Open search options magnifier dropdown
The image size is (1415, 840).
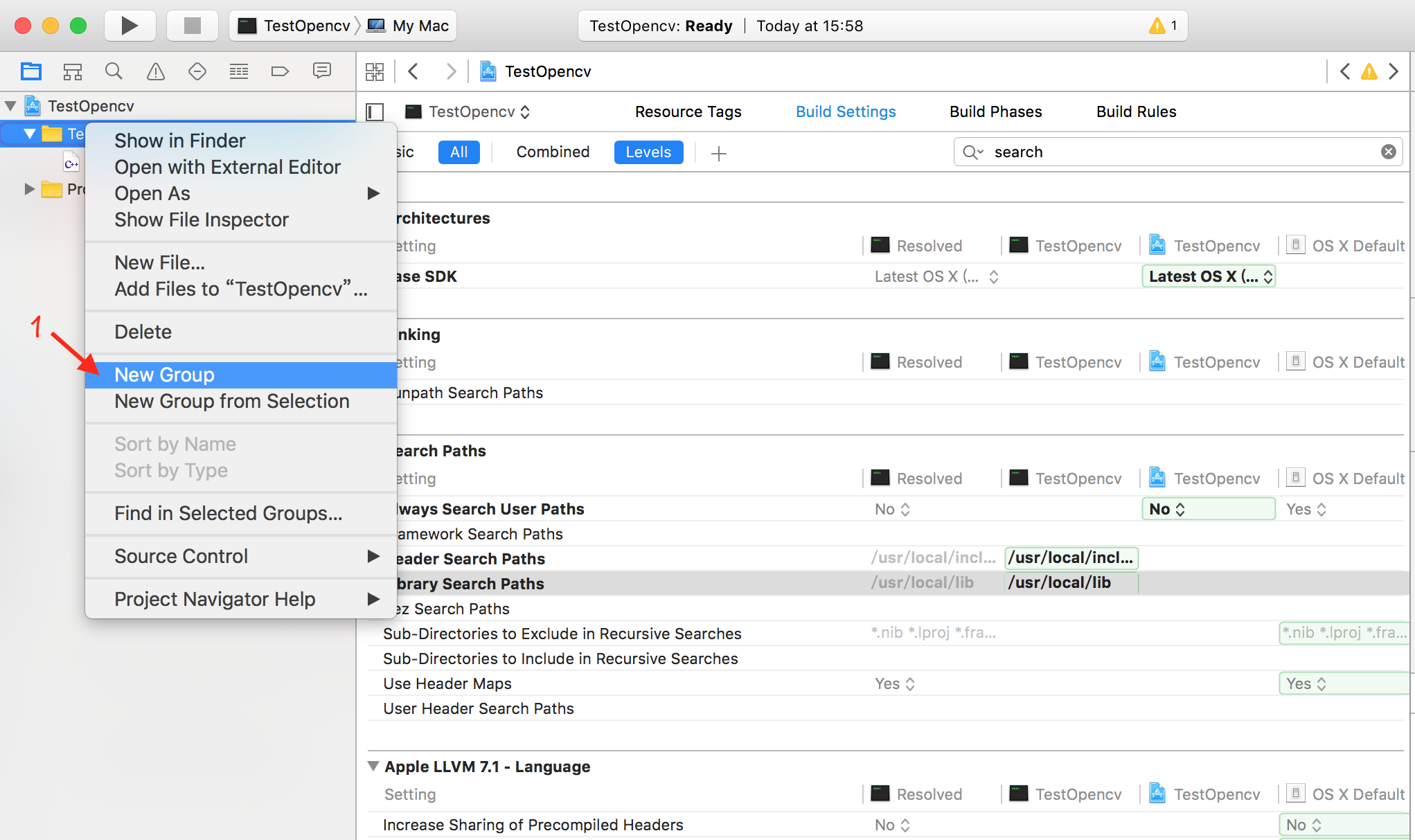click(972, 152)
